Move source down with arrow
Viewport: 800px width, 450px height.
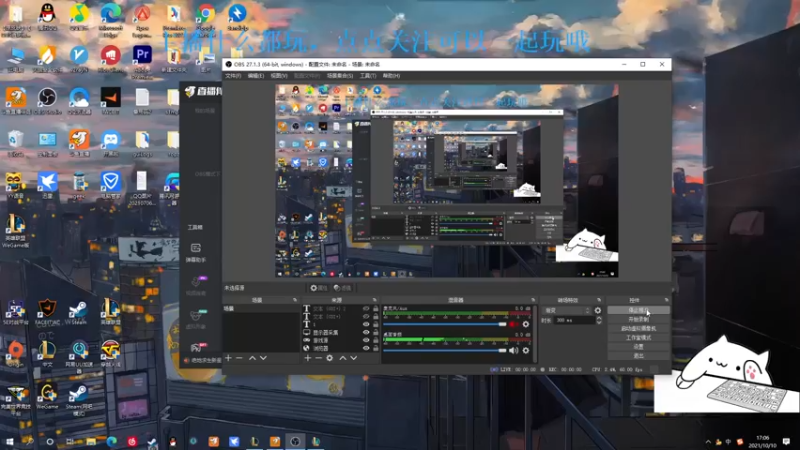pos(354,358)
